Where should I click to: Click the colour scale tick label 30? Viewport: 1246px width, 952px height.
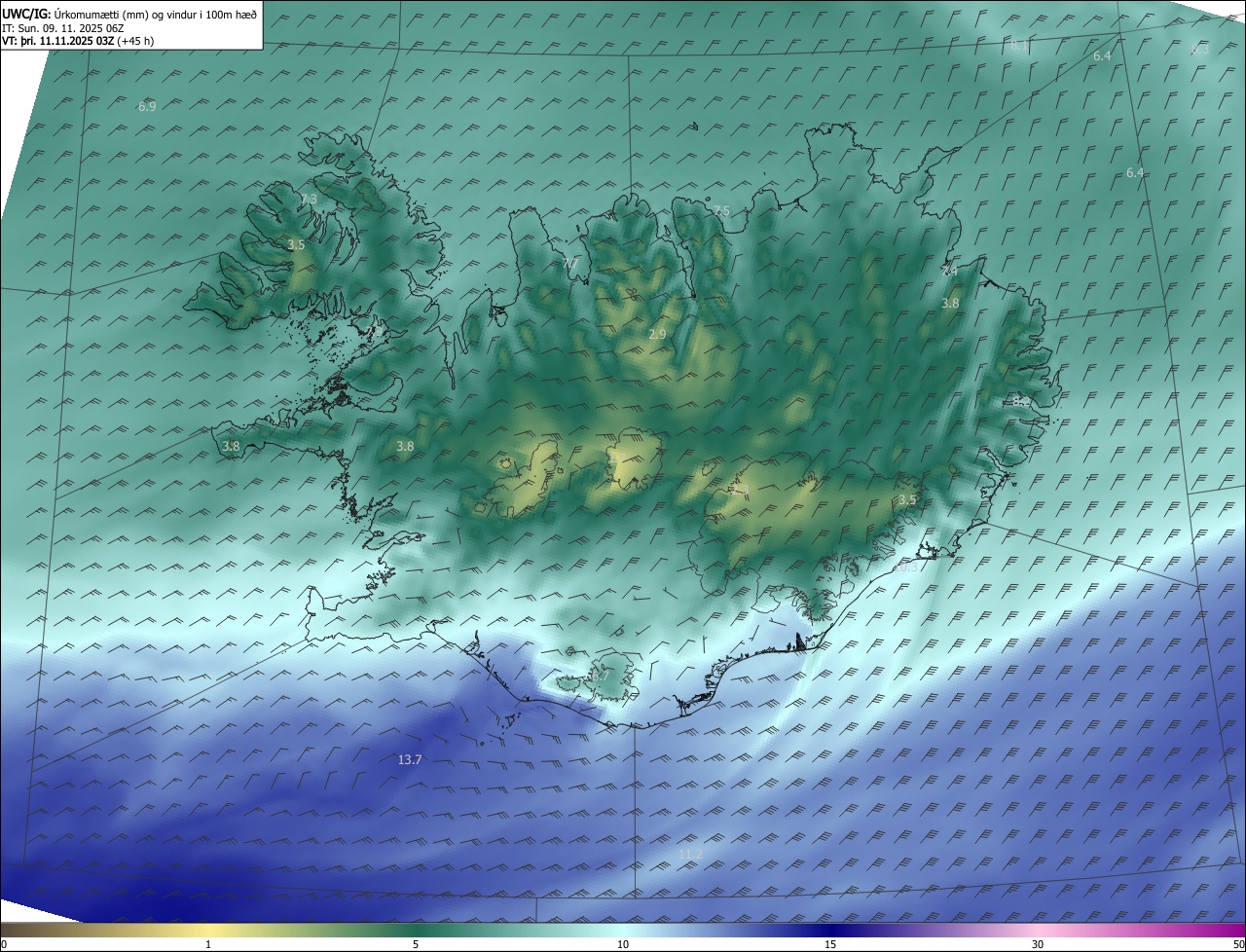(1038, 944)
